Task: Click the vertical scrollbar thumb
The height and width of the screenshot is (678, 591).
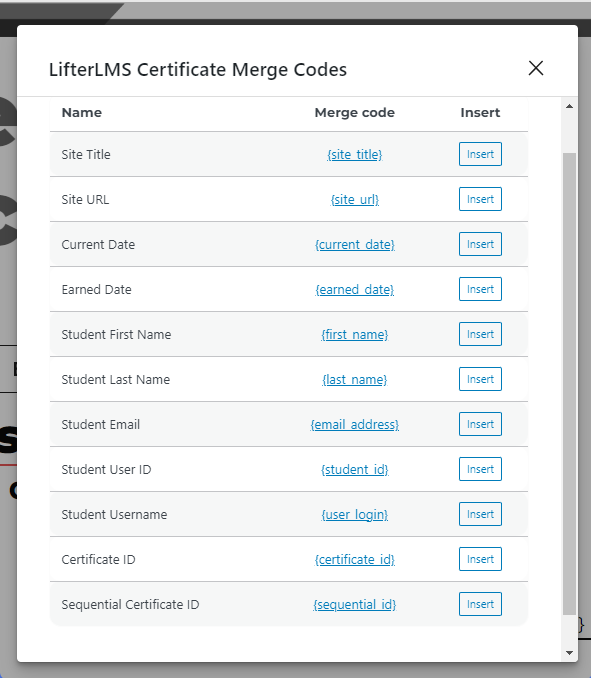Action: coord(569,384)
